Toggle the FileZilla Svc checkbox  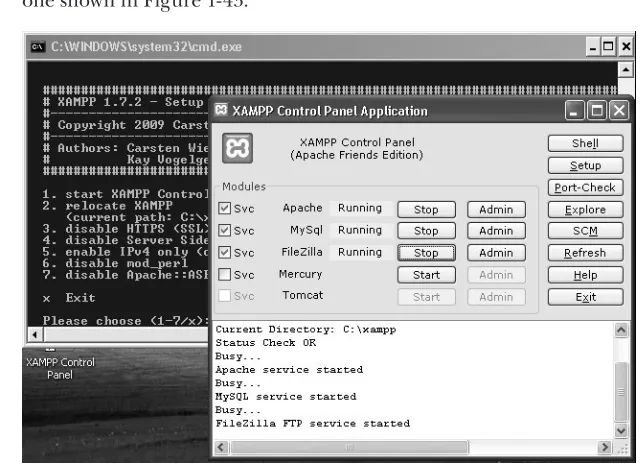(225, 252)
